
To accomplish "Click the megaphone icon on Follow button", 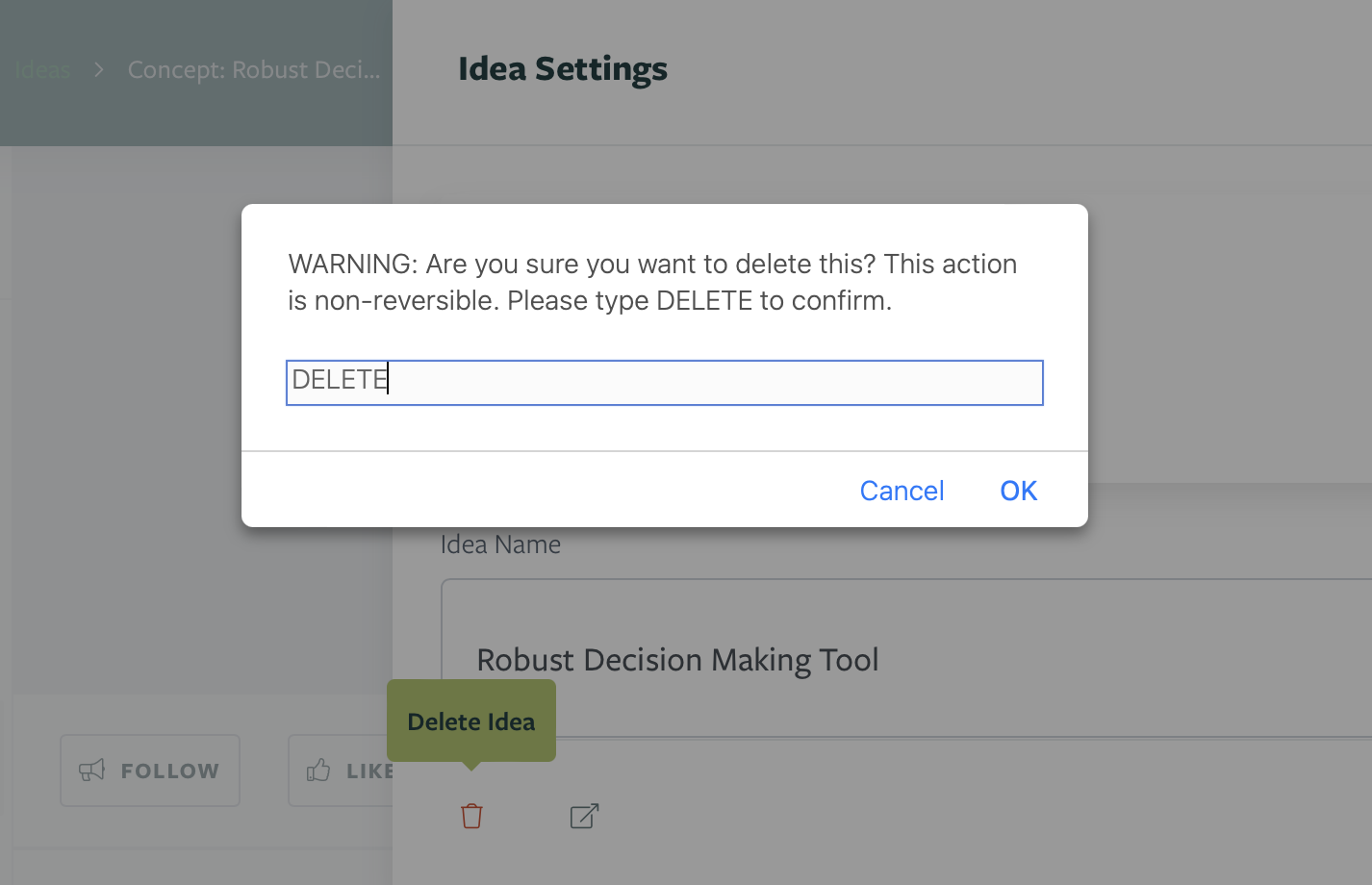I will [x=91, y=770].
